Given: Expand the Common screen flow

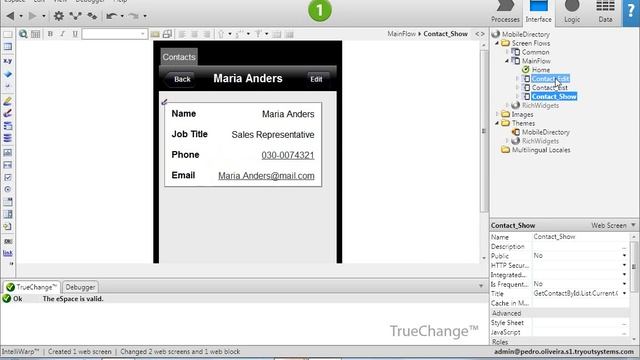Looking at the screenshot, I should (x=507, y=52).
